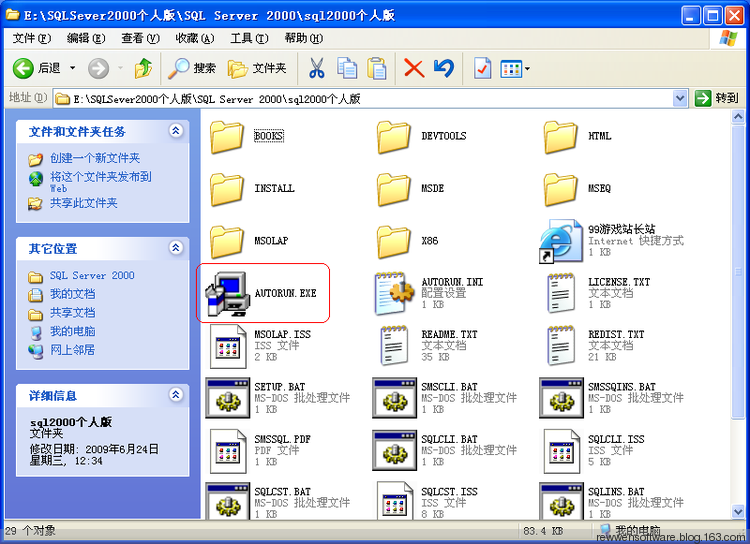750x544 pixels.
Task: Collapse the 详细信息 panel
Action: (176, 395)
